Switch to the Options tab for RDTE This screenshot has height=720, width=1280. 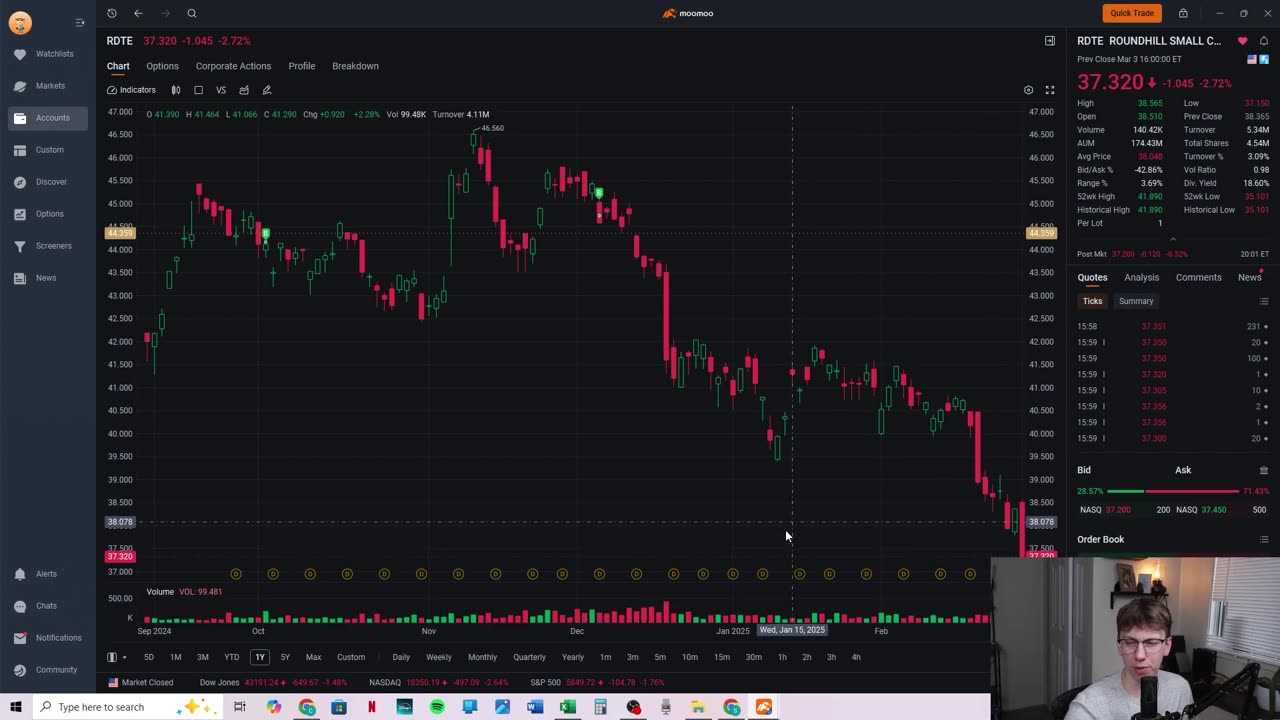[x=162, y=66]
